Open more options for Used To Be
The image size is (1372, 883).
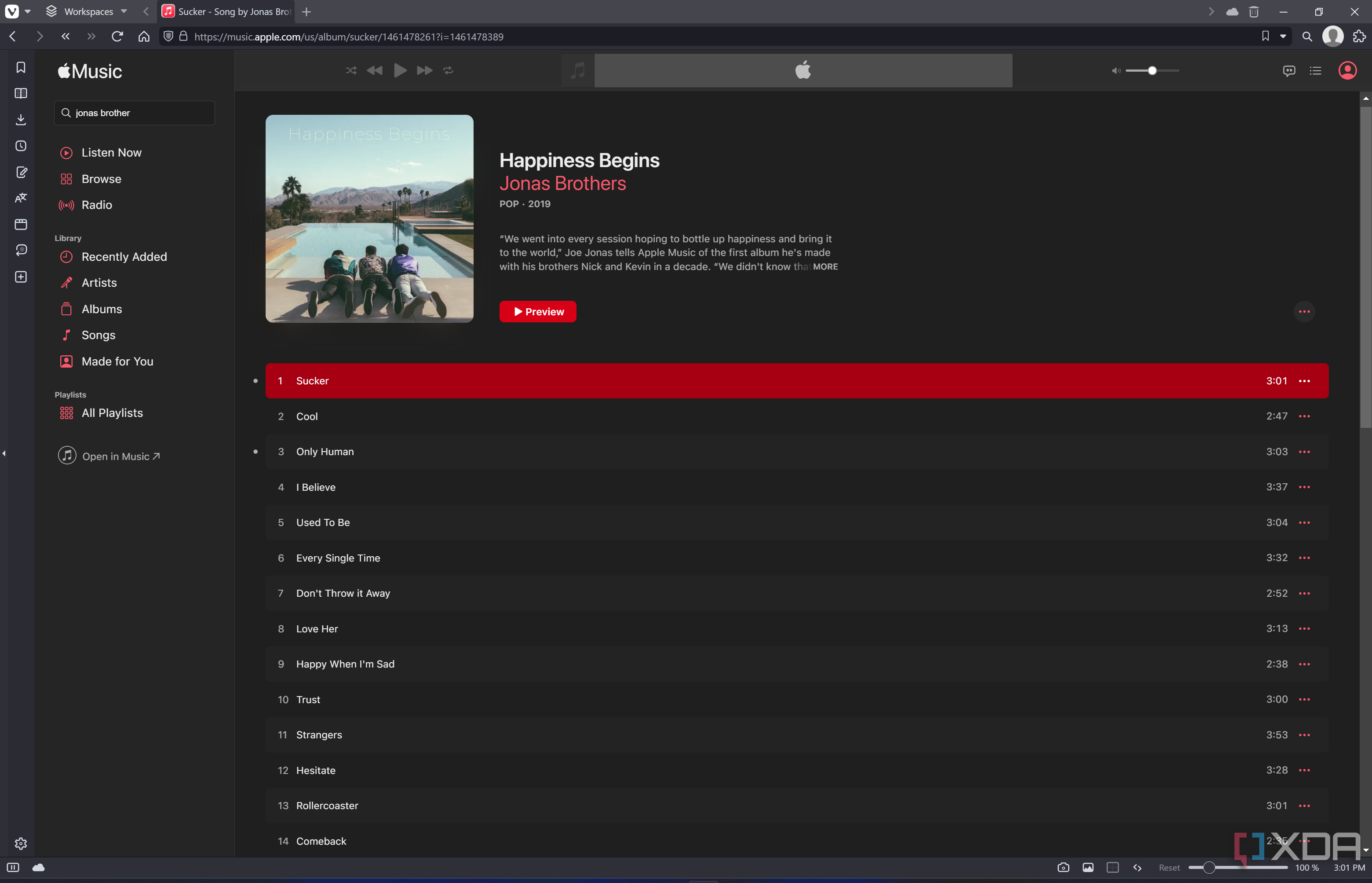(x=1304, y=522)
